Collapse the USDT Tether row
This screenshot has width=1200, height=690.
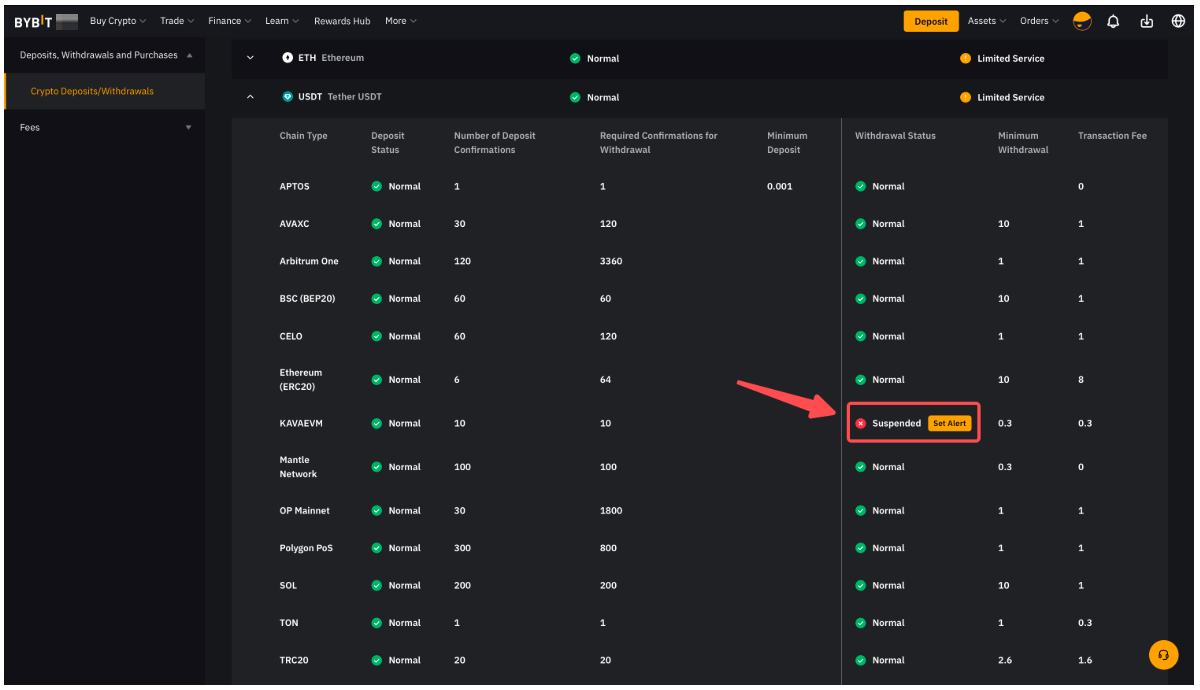point(250,97)
